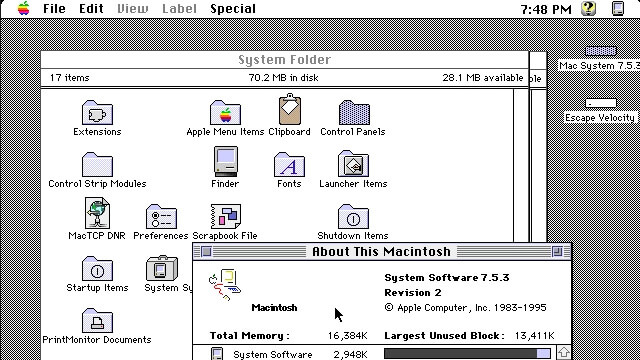The height and width of the screenshot is (360, 640).
Task: Open the Special menu
Action: 233,9
